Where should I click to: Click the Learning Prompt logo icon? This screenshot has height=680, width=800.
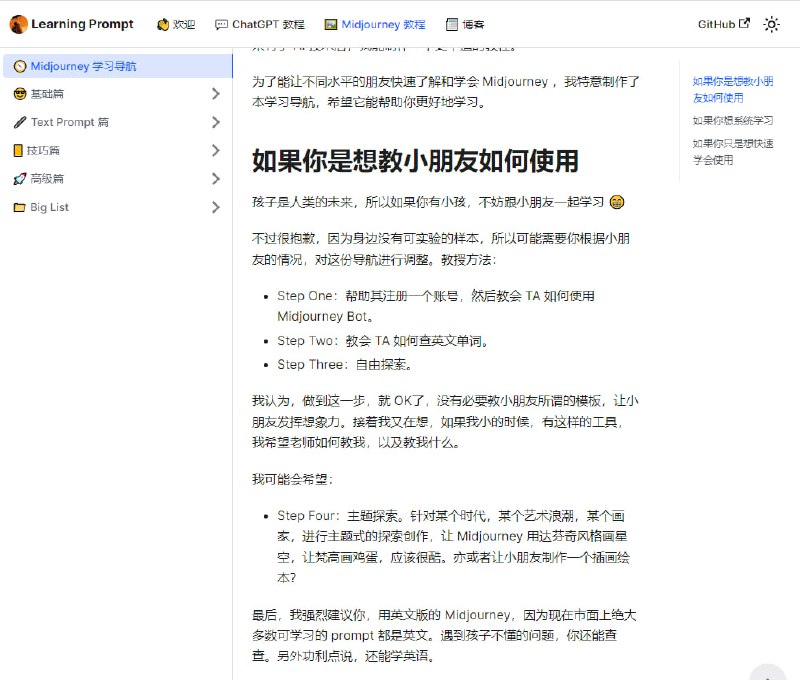coord(17,24)
